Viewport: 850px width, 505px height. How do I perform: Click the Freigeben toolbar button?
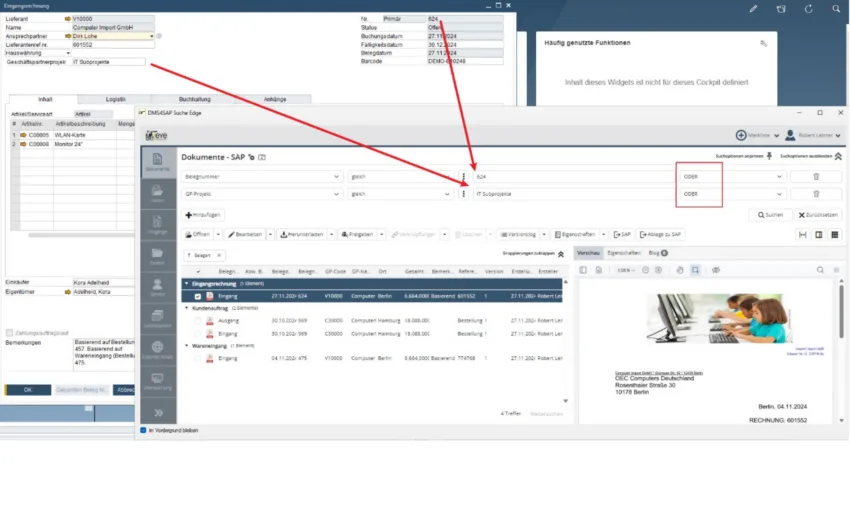357,235
